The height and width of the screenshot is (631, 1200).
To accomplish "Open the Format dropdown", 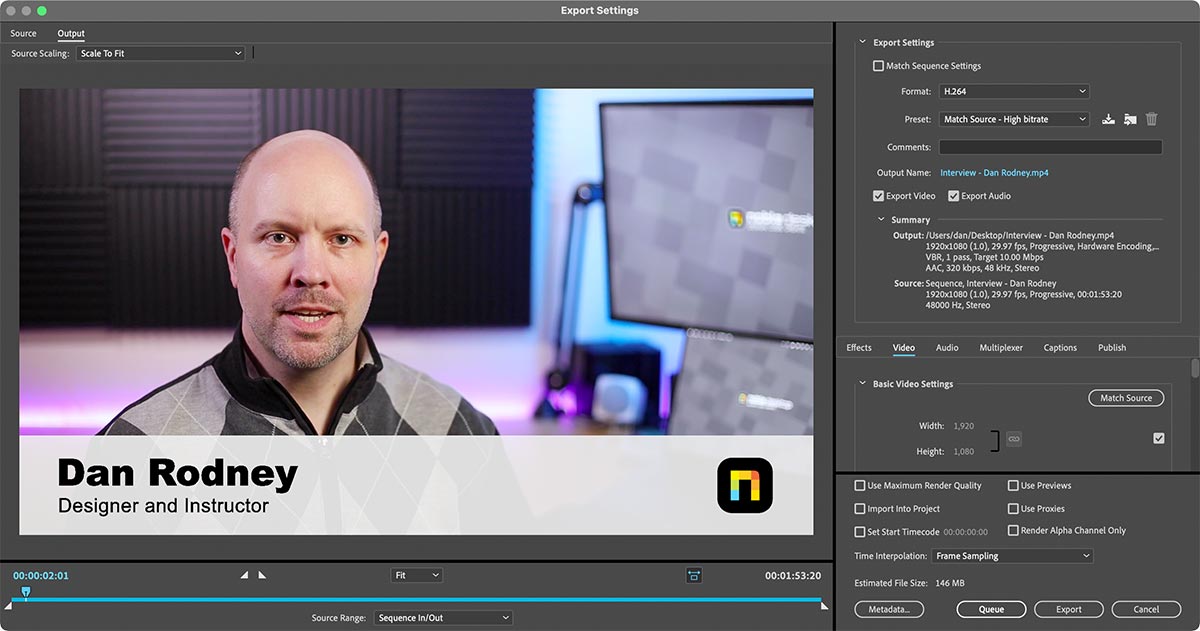I will click(x=1013, y=90).
